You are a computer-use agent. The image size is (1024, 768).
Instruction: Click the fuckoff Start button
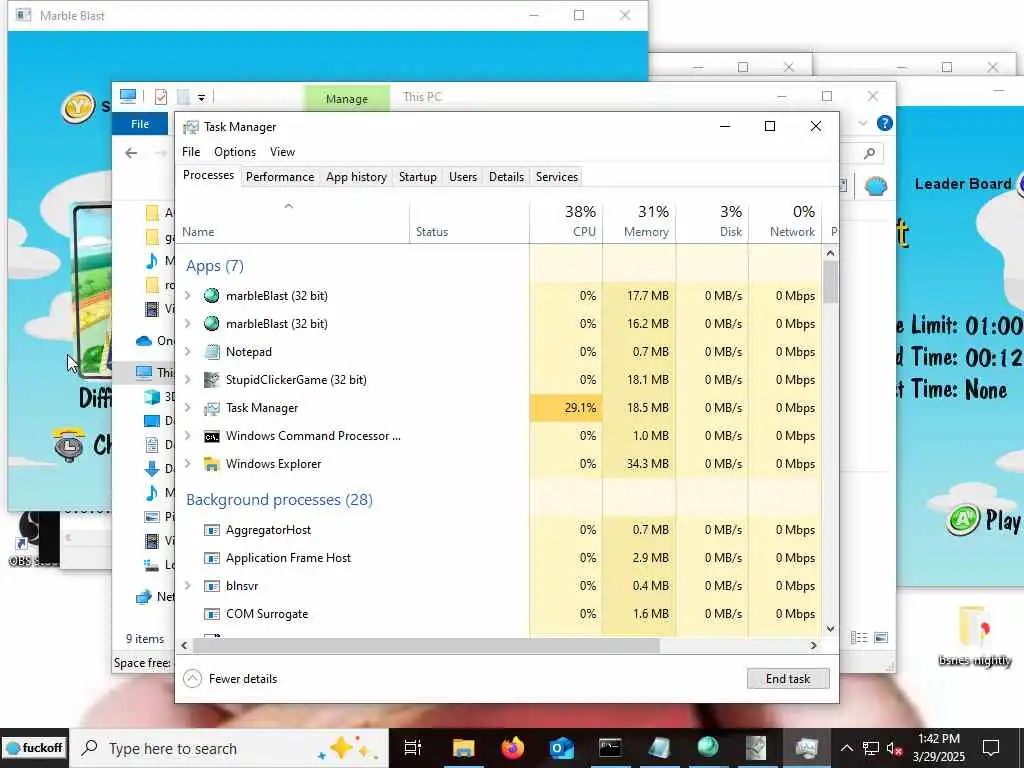[35, 748]
